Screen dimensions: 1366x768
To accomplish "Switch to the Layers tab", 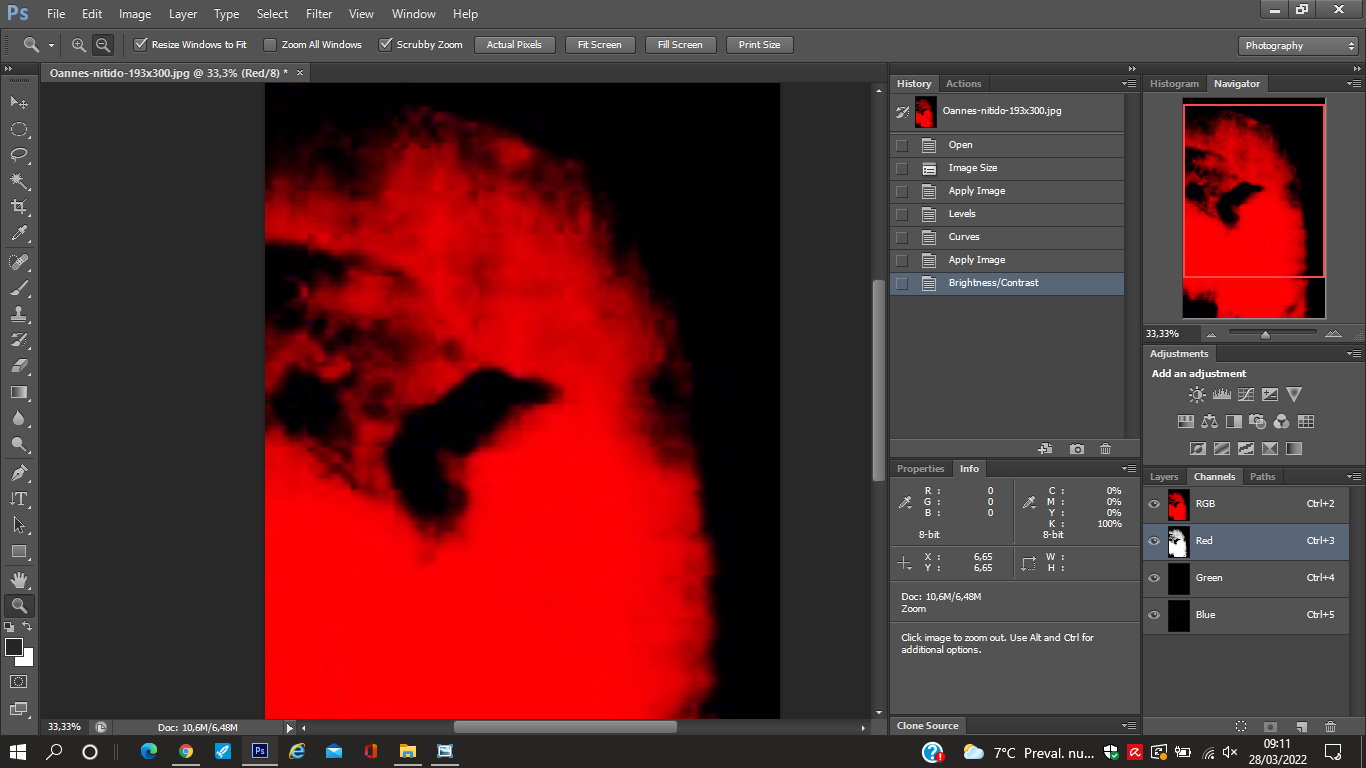I will click(x=1164, y=477).
